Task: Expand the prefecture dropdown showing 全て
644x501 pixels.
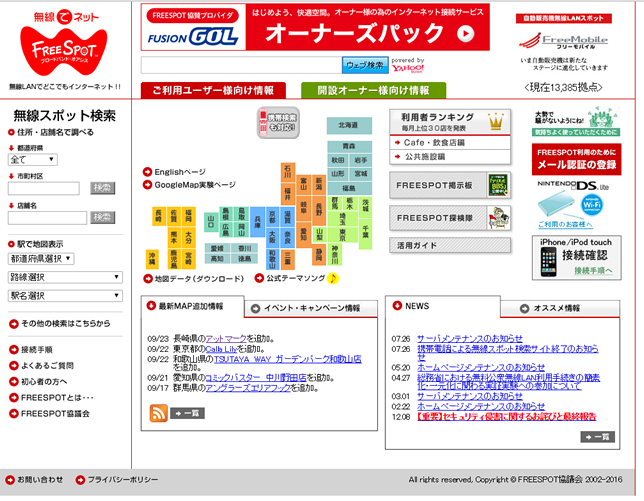Action: point(32,159)
